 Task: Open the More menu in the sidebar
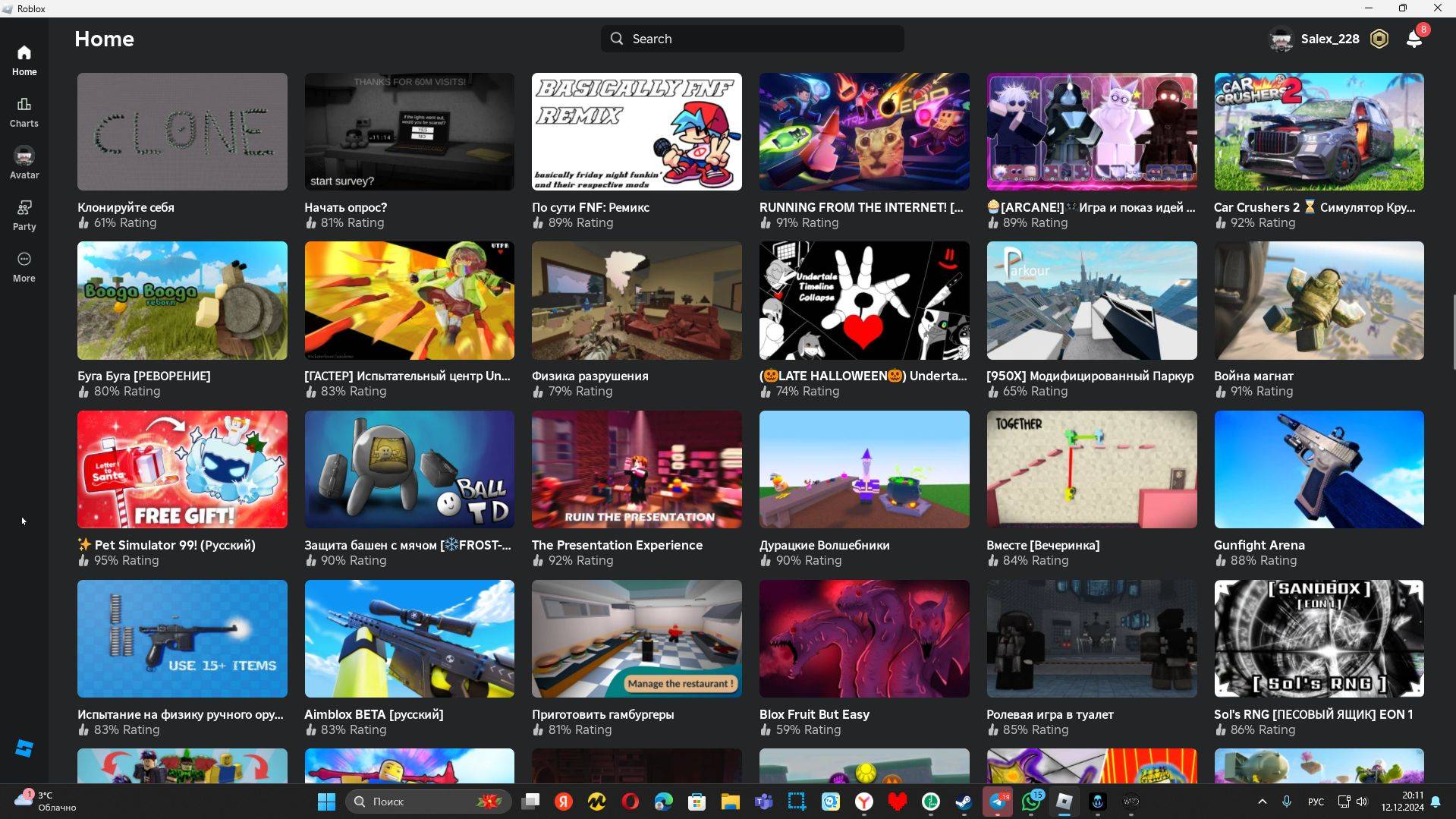coord(24,267)
